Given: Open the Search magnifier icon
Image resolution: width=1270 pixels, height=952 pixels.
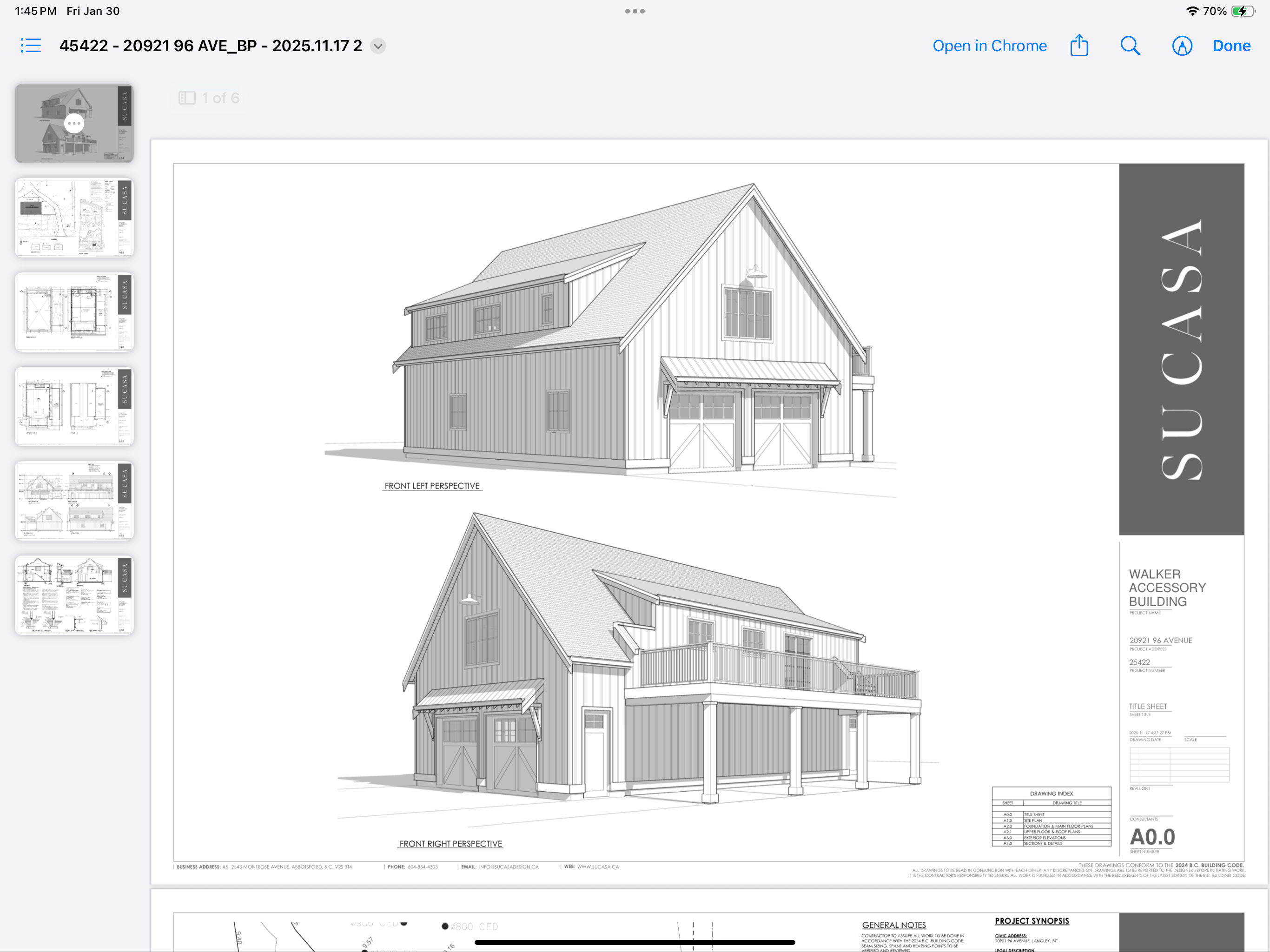Looking at the screenshot, I should 1129,46.
